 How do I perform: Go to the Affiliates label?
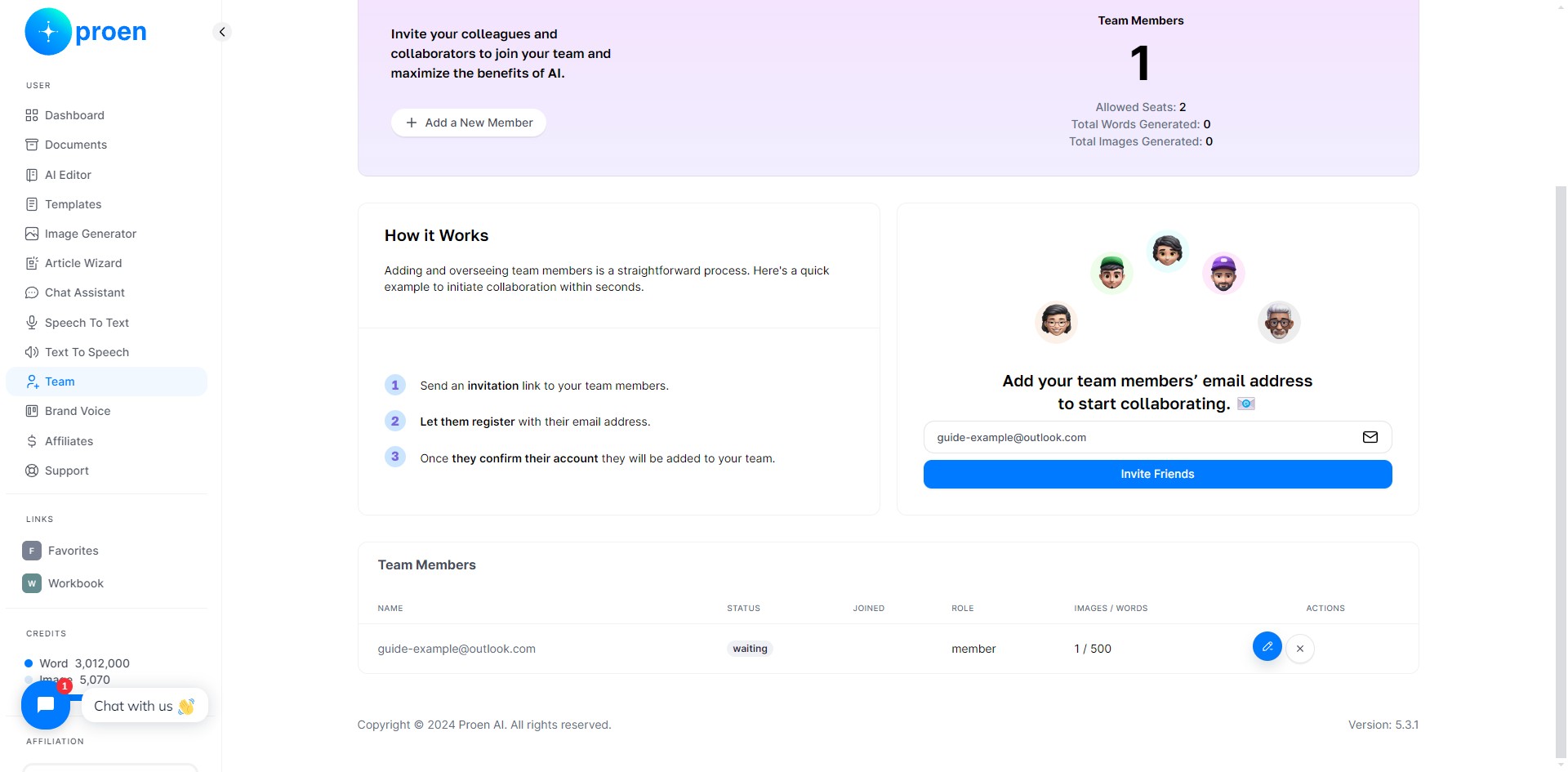(x=69, y=441)
